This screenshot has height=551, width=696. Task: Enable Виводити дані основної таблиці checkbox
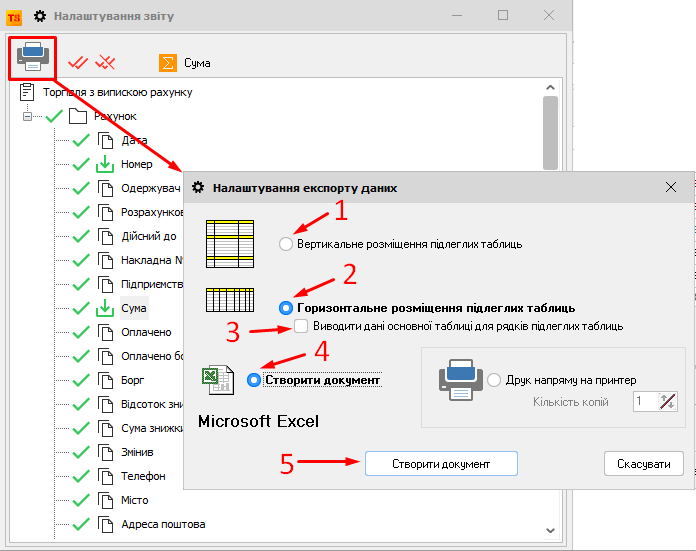point(301,326)
